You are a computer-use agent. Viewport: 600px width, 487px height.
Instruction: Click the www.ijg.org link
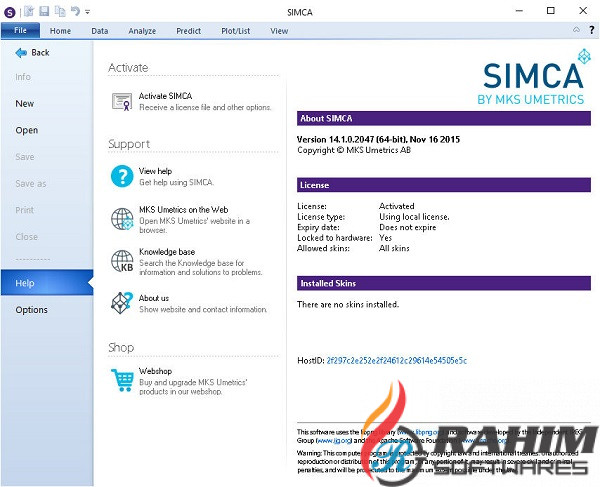[x=334, y=441]
